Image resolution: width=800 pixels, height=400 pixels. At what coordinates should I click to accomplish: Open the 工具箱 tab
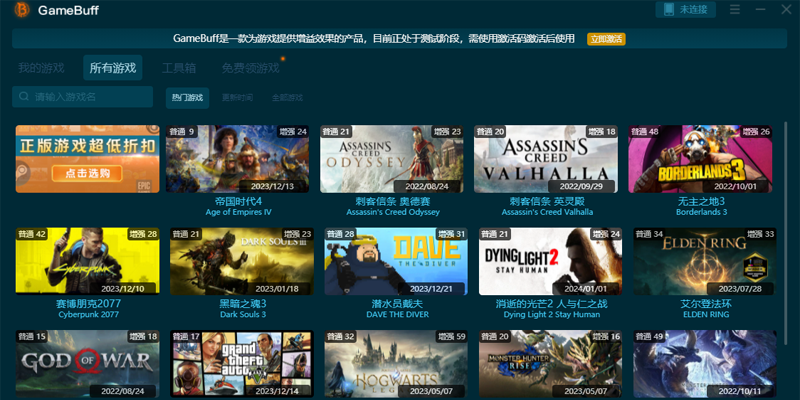[179, 68]
